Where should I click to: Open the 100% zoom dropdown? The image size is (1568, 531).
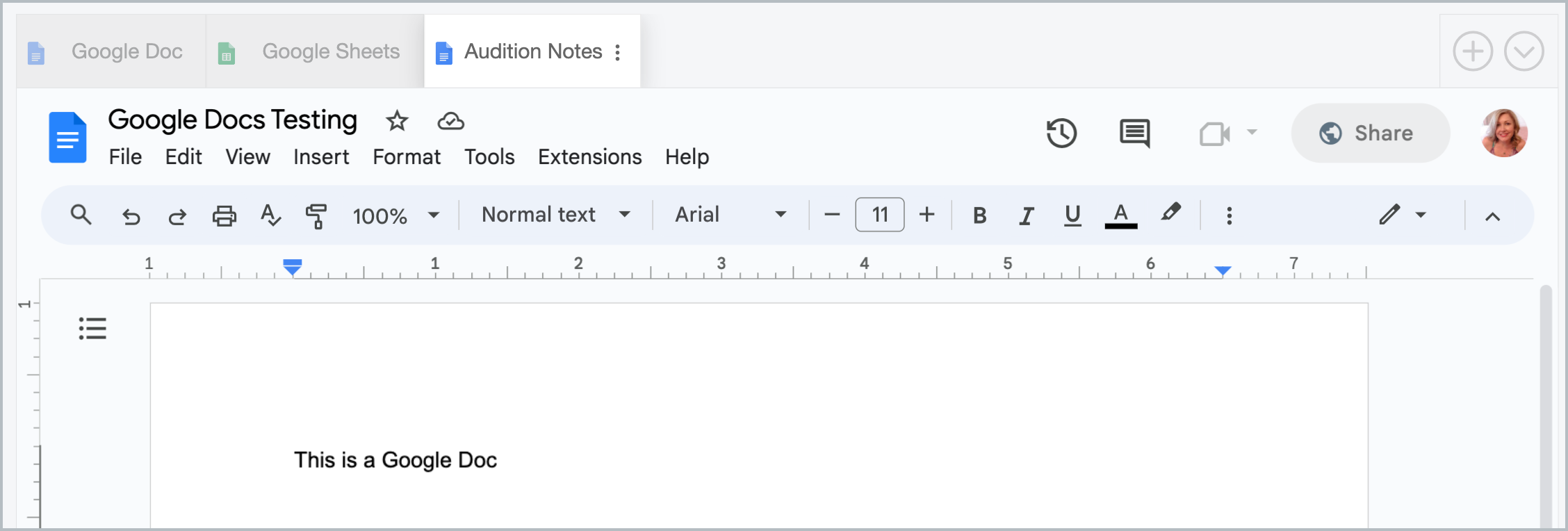point(395,215)
